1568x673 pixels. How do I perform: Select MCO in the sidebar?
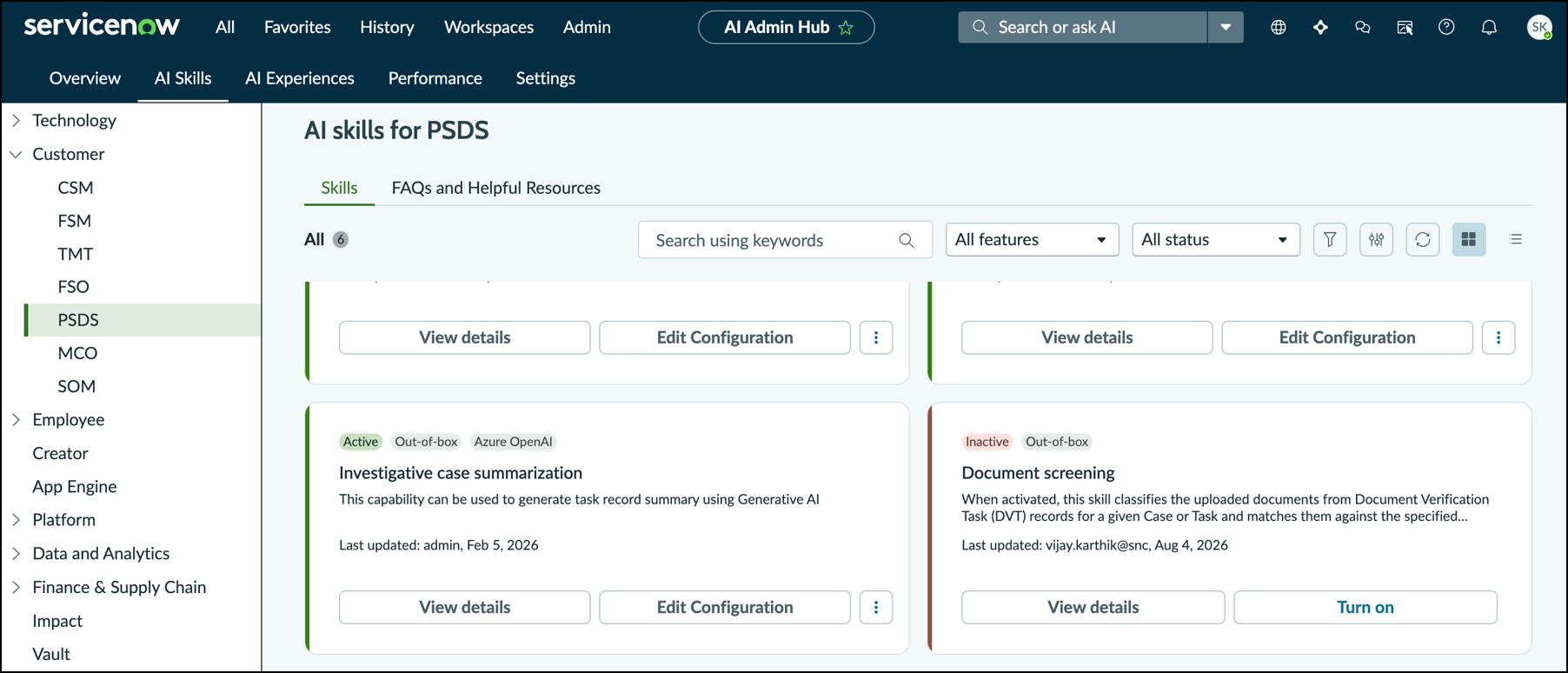[77, 353]
